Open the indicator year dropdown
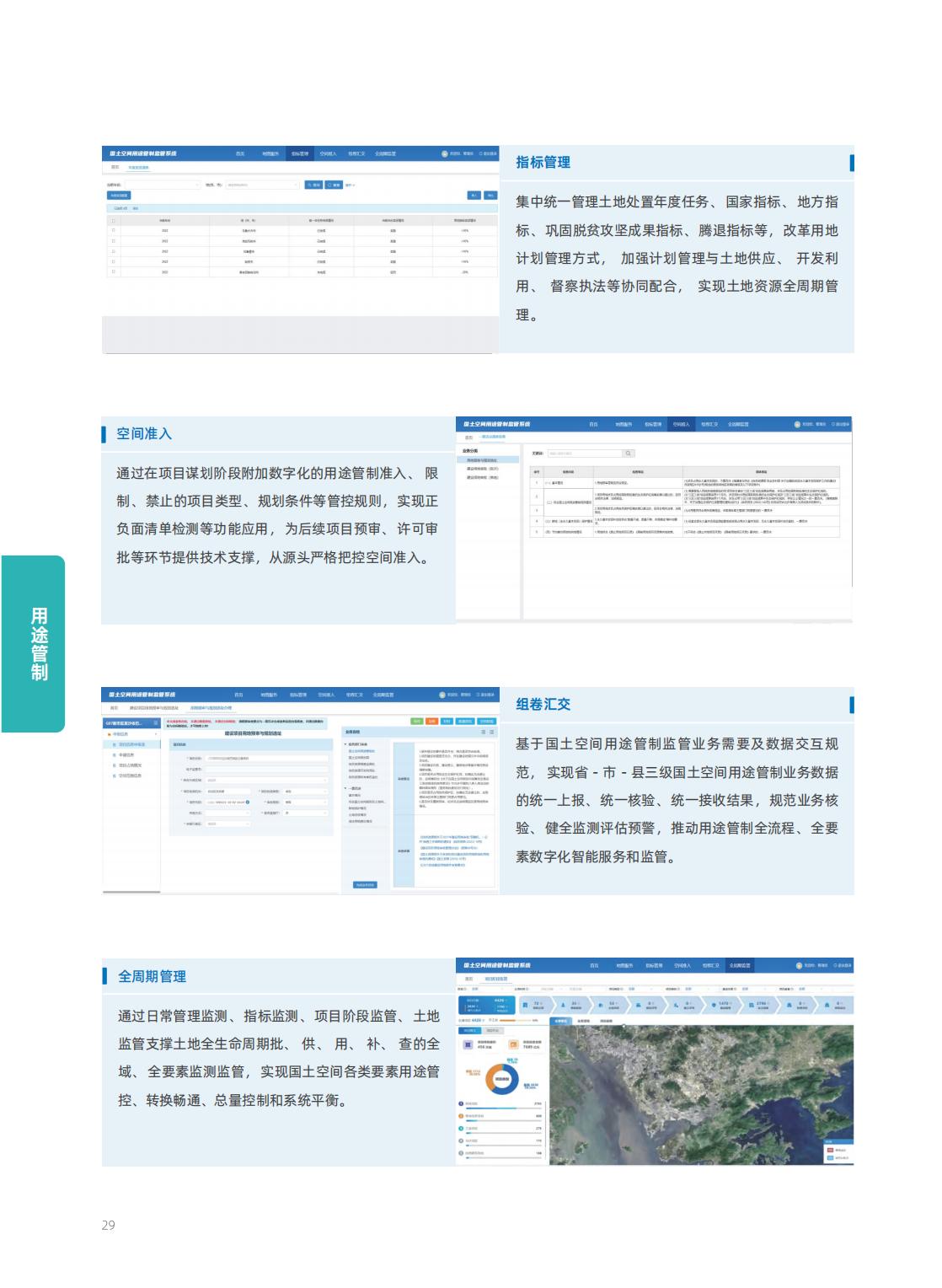Screen dimensions: 942x1288 pyautogui.click(x=160, y=185)
